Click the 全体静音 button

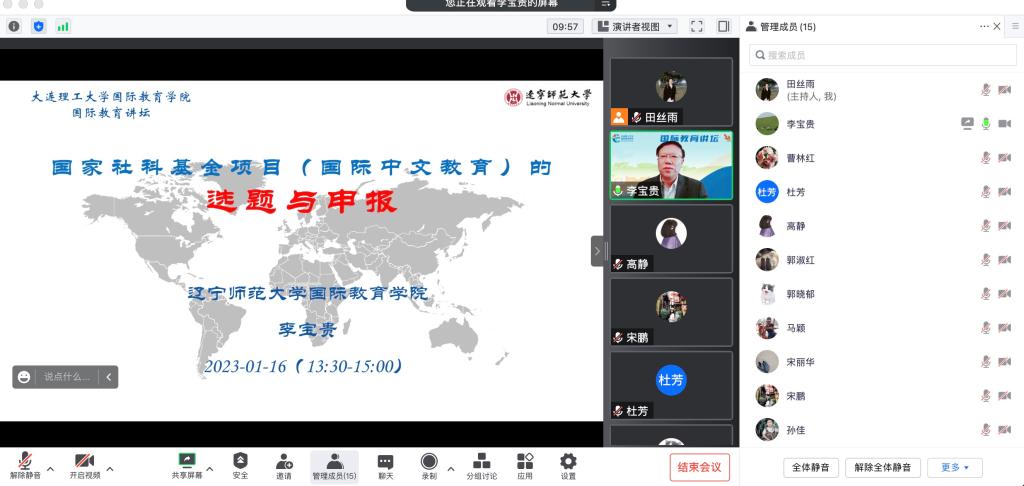809,467
